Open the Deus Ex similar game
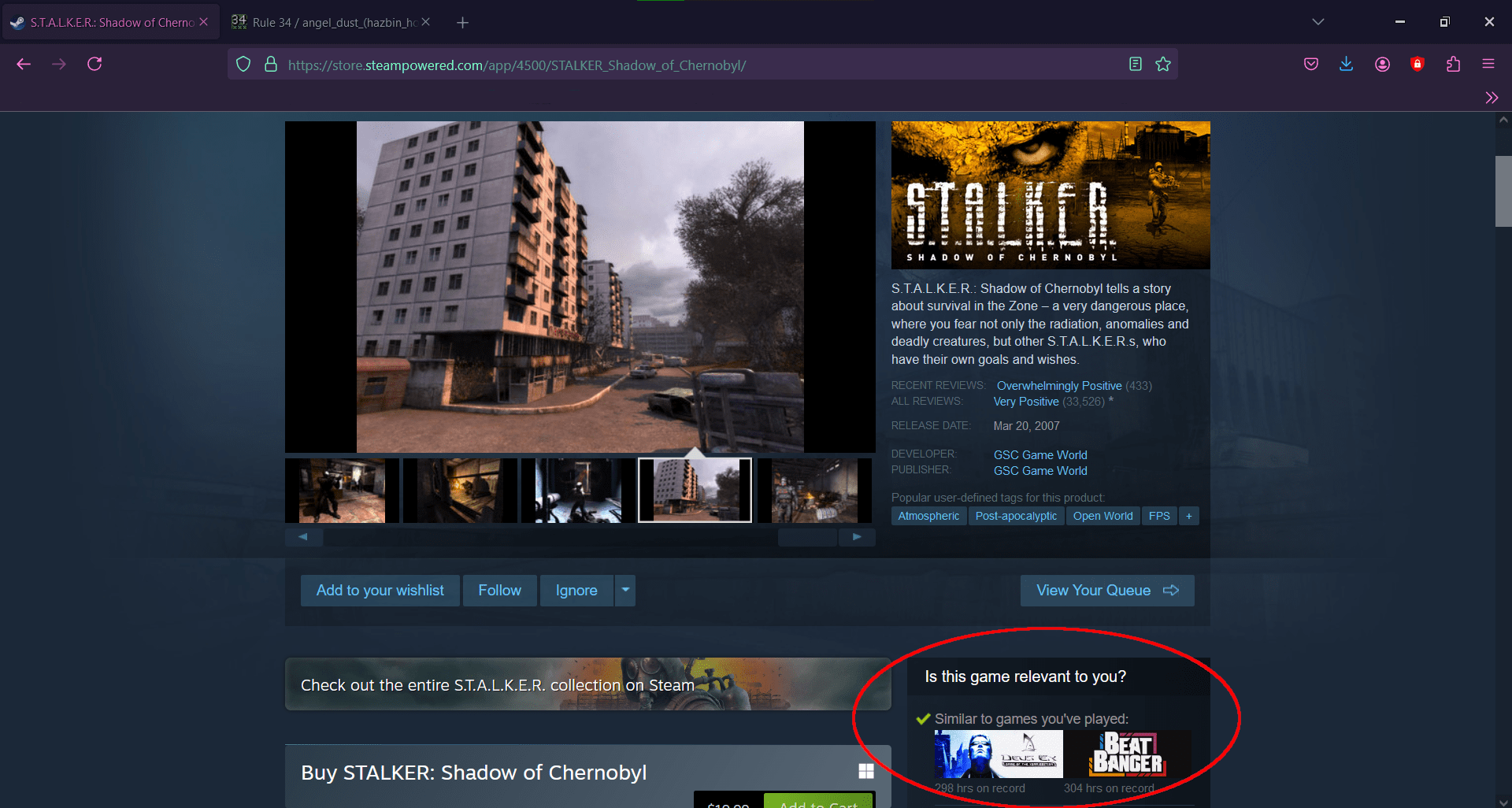Screen dimensions: 1512x808 [999, 754]
